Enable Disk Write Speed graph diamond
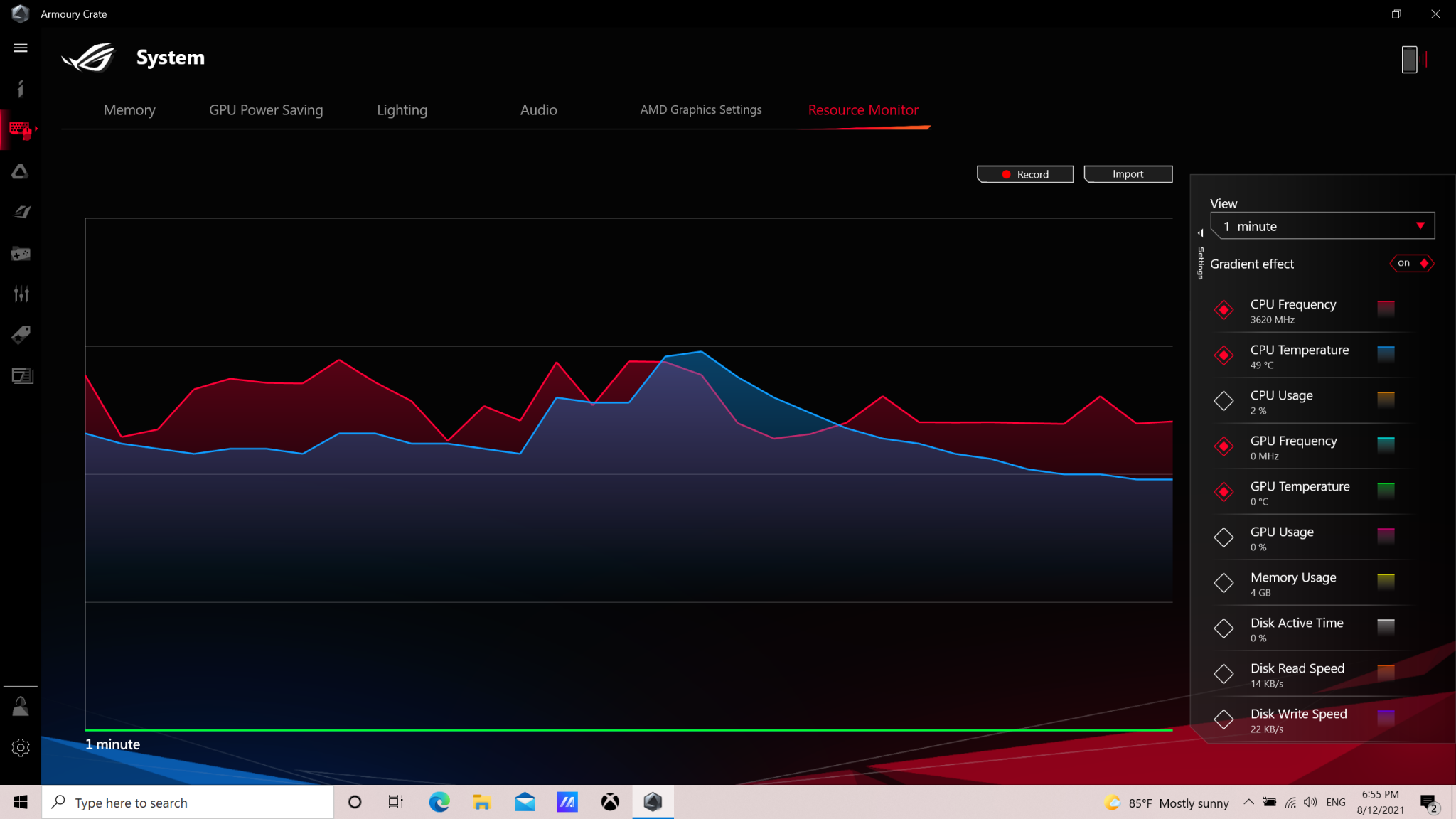This screenshot has height=819, width=1456. (x=1224, y=719)
